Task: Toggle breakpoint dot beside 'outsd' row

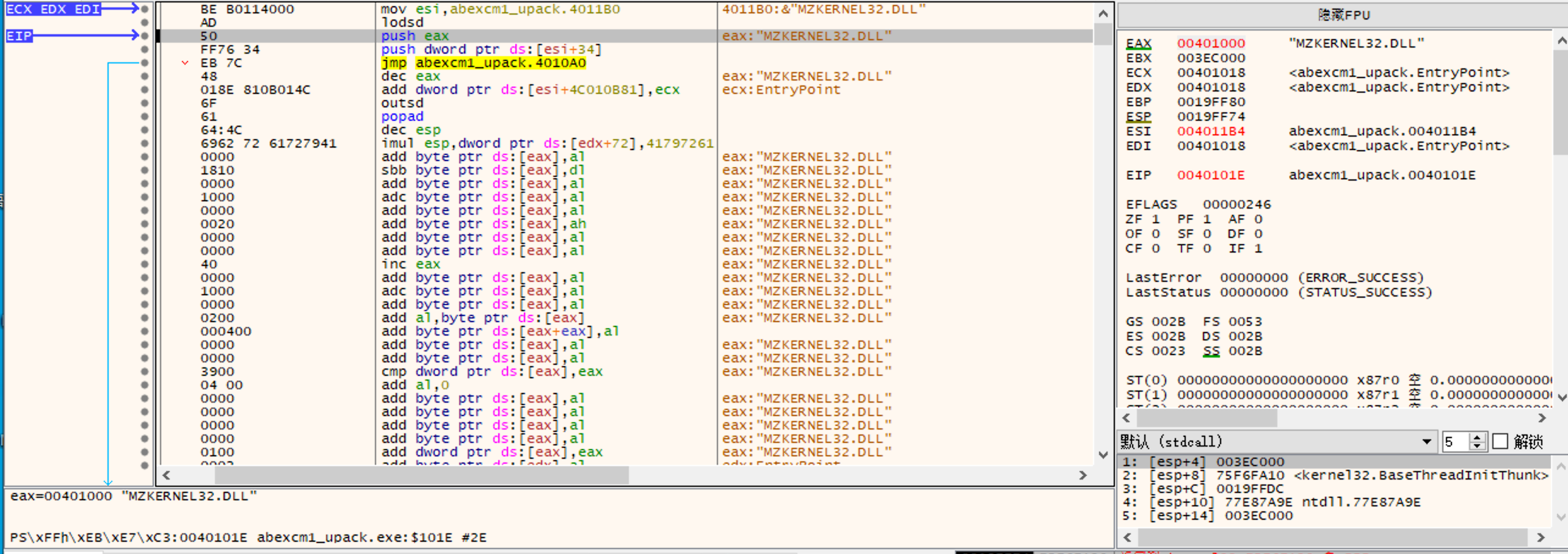Action: [145, 103]
